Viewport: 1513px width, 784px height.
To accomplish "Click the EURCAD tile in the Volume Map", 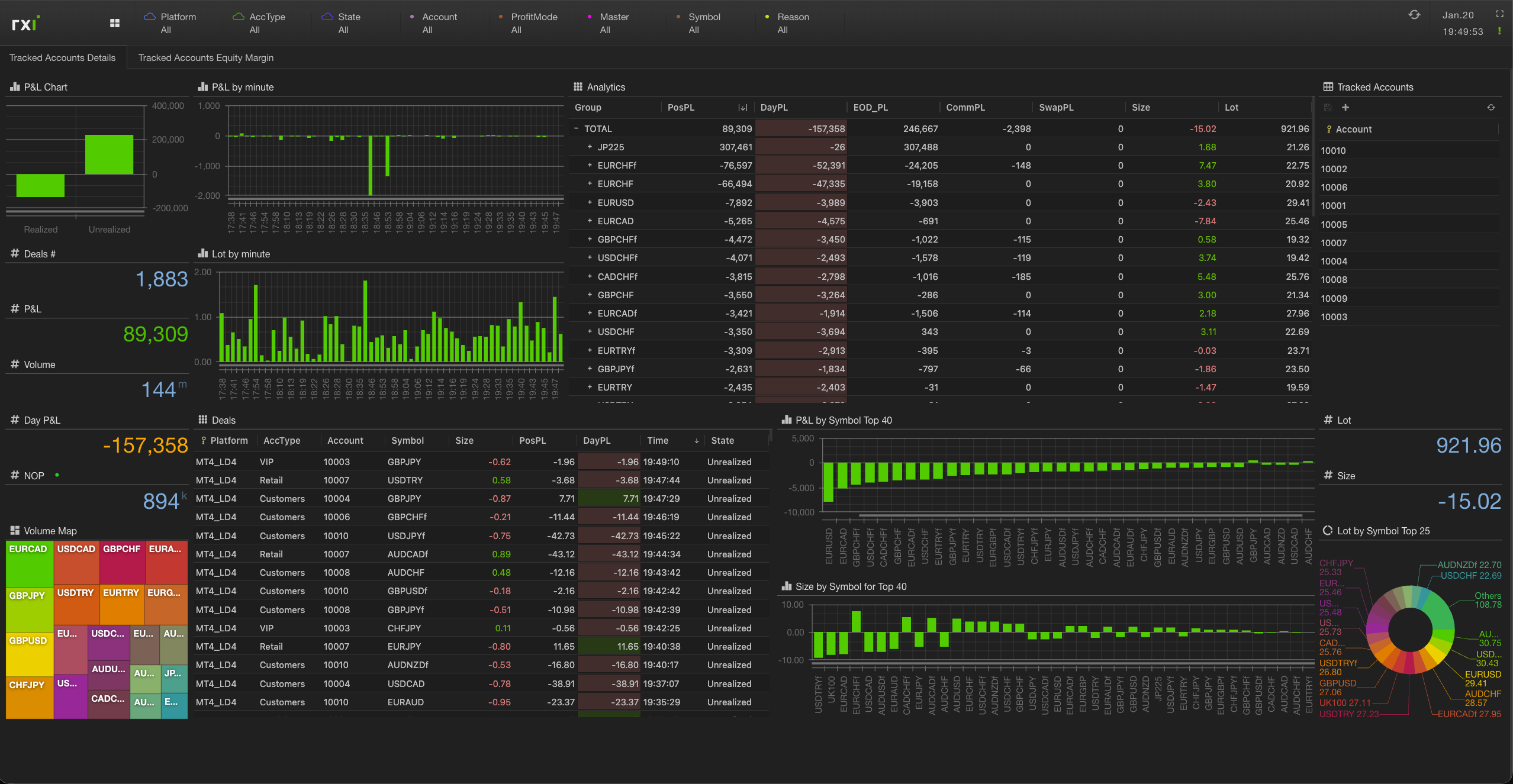I will point(28,561).
